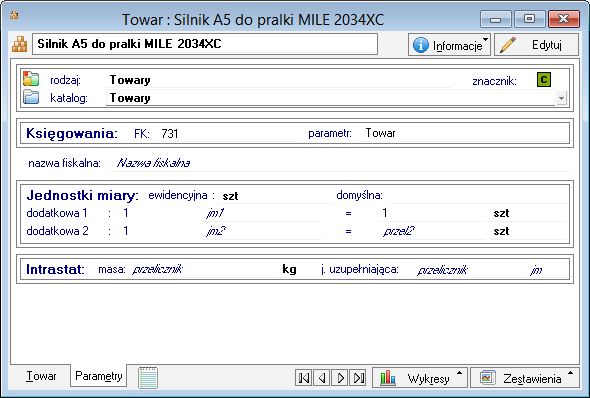This screenshot has width=590, height=398.
Task: Click the rodzaj category icon
Action: pyautogui.click(x=31, y=79)
